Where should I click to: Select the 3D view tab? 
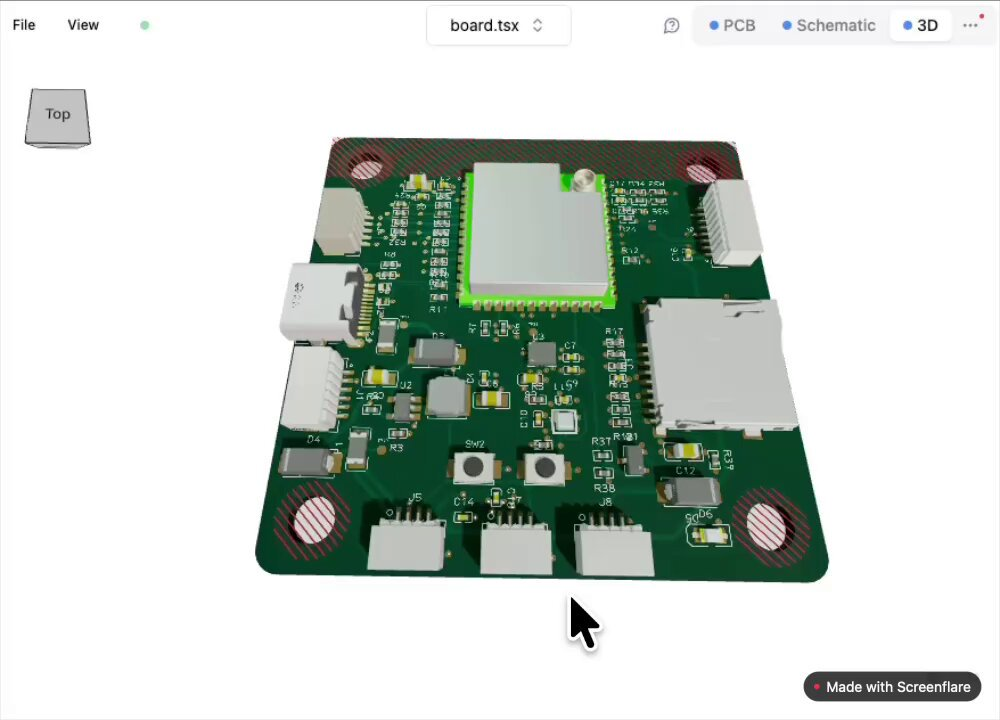[x=920, y=26]
